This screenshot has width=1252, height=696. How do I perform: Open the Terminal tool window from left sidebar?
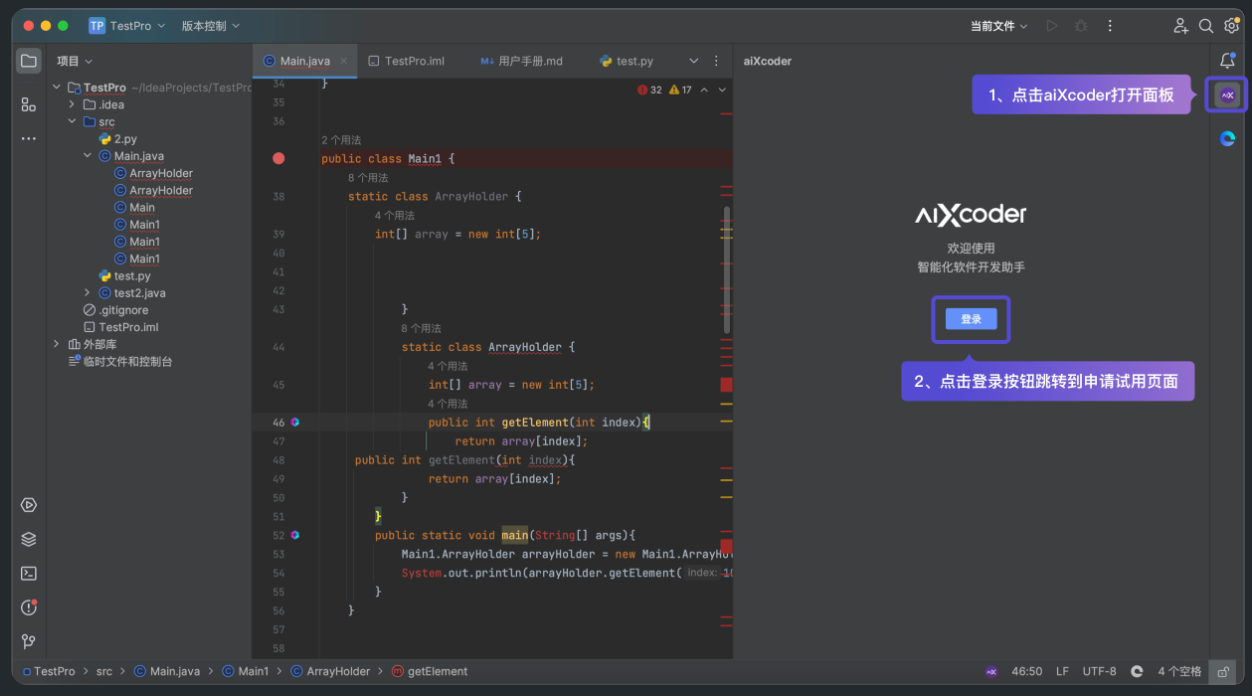27,573
